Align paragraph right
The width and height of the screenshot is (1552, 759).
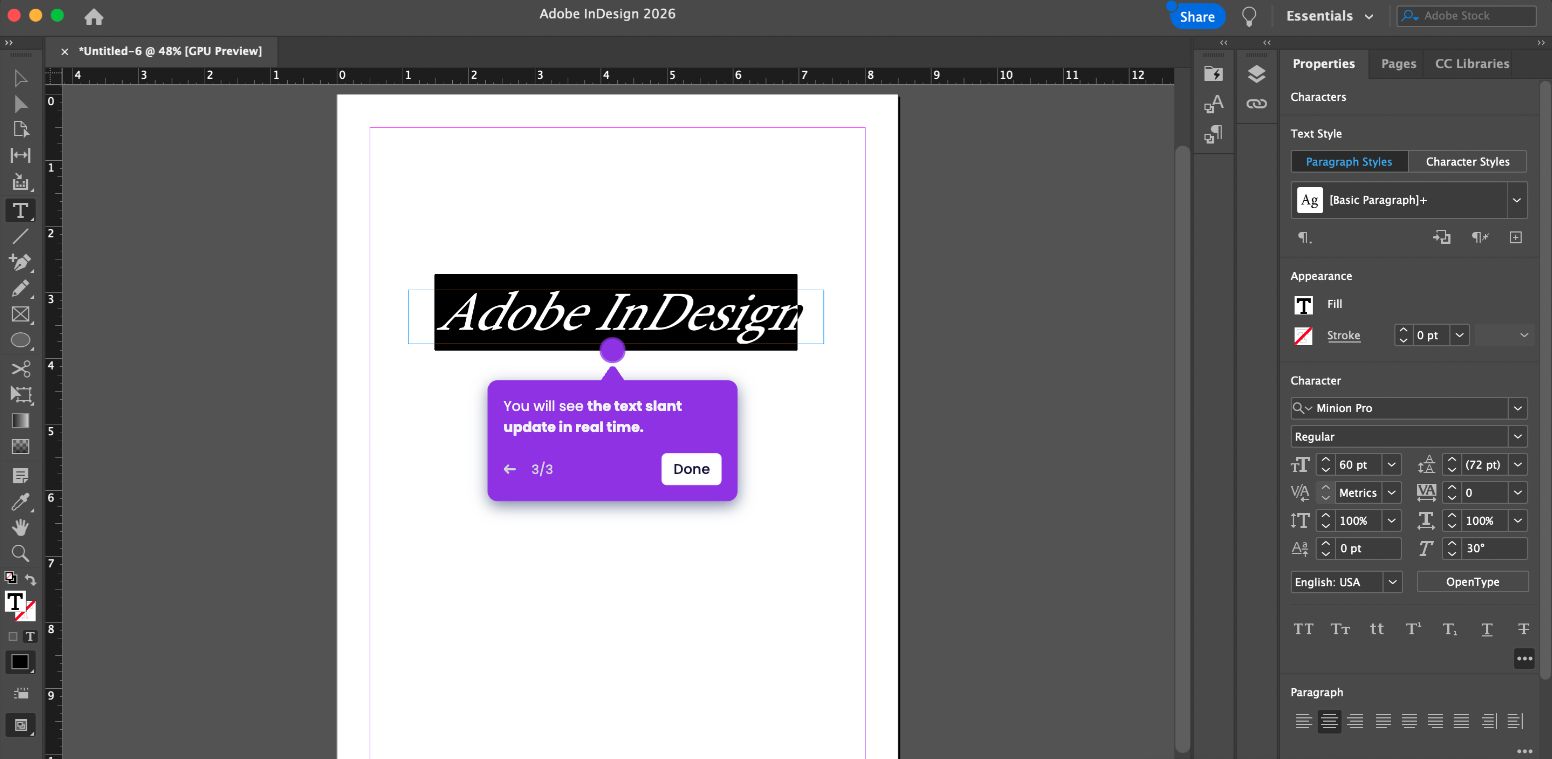[x=1355, y=721]
